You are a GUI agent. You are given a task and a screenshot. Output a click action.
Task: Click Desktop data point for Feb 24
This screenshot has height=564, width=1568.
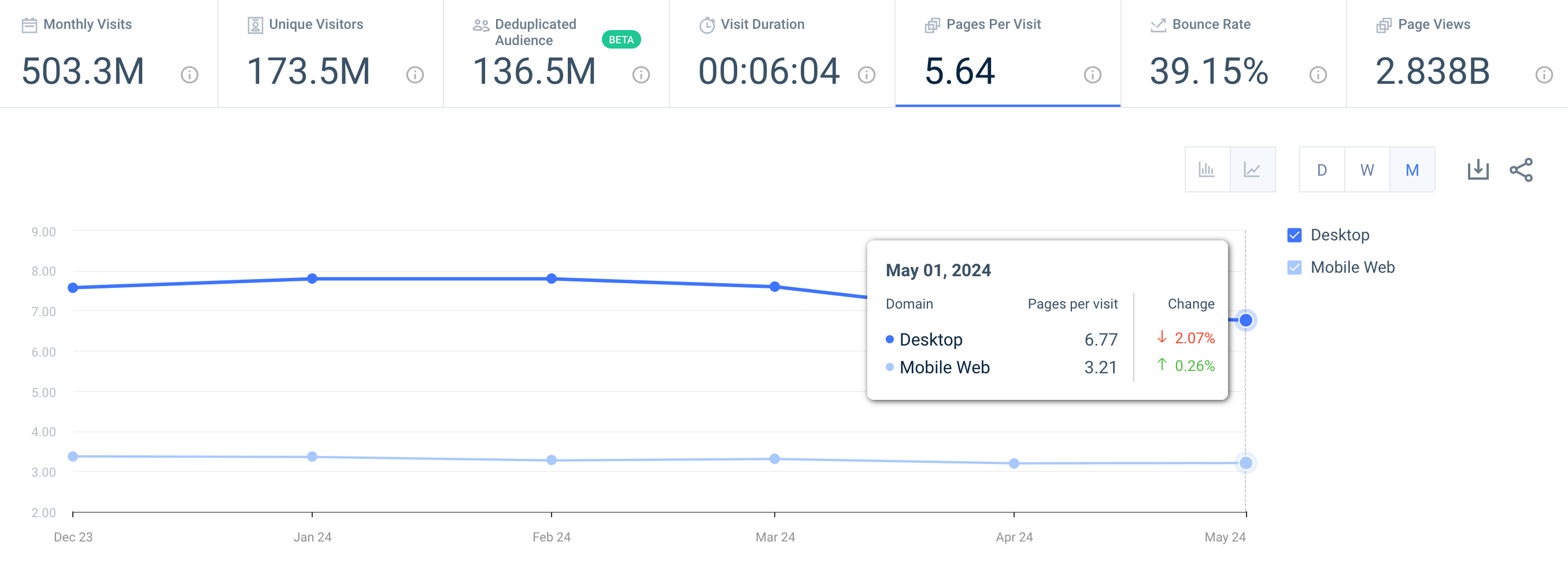tap(552, 279)
